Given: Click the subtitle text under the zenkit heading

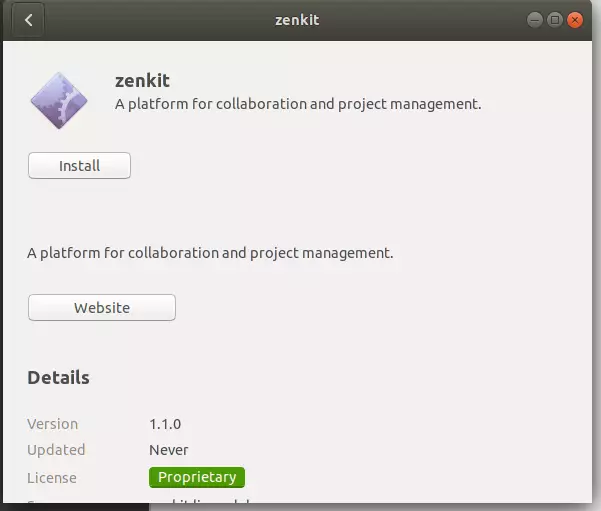Looking at the screenshot, I should tap(298, 104).
